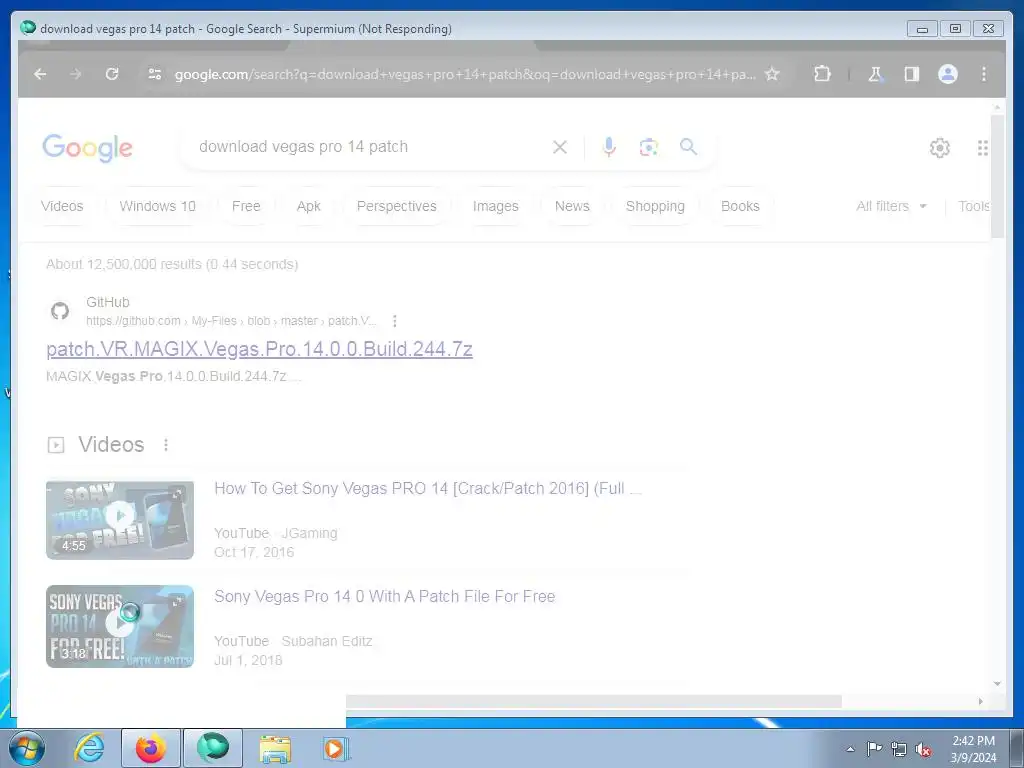This screenshot has height=768, width=1024.
Task: Reload the page with refresh icon
Action: (x=112, y=74)
